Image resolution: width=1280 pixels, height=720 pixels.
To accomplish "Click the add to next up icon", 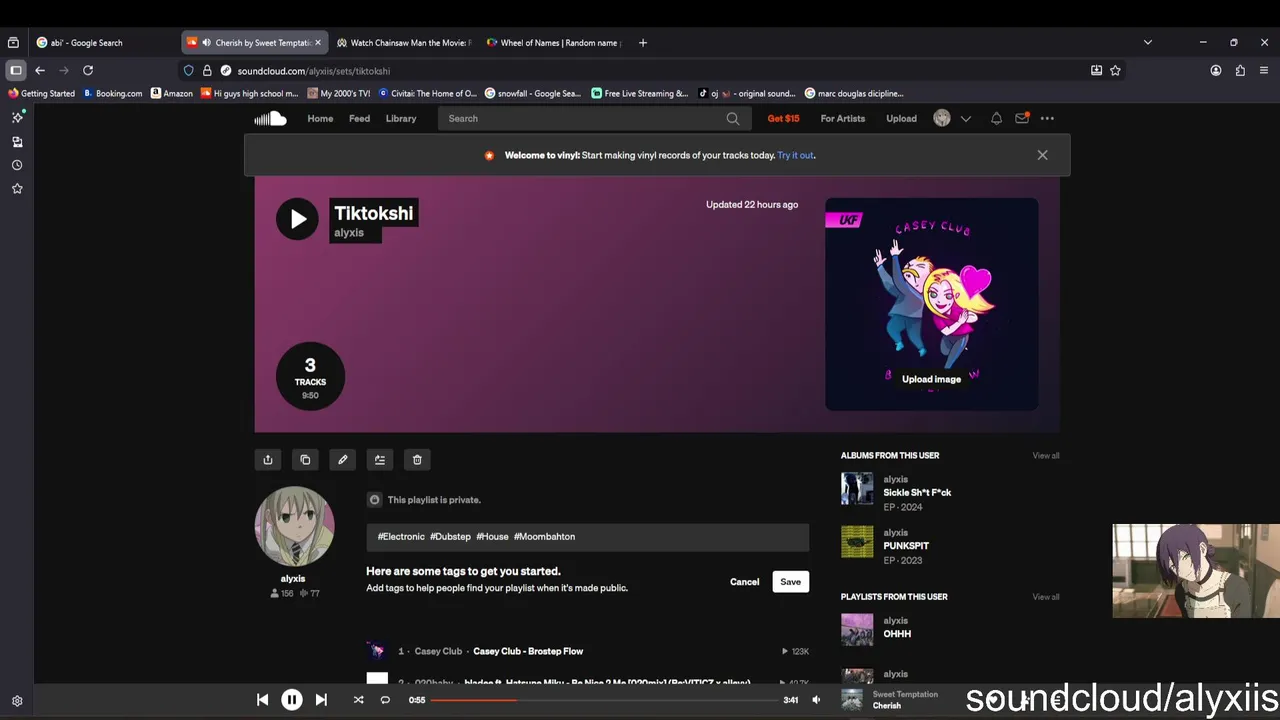I will click(x=380, y=460).
